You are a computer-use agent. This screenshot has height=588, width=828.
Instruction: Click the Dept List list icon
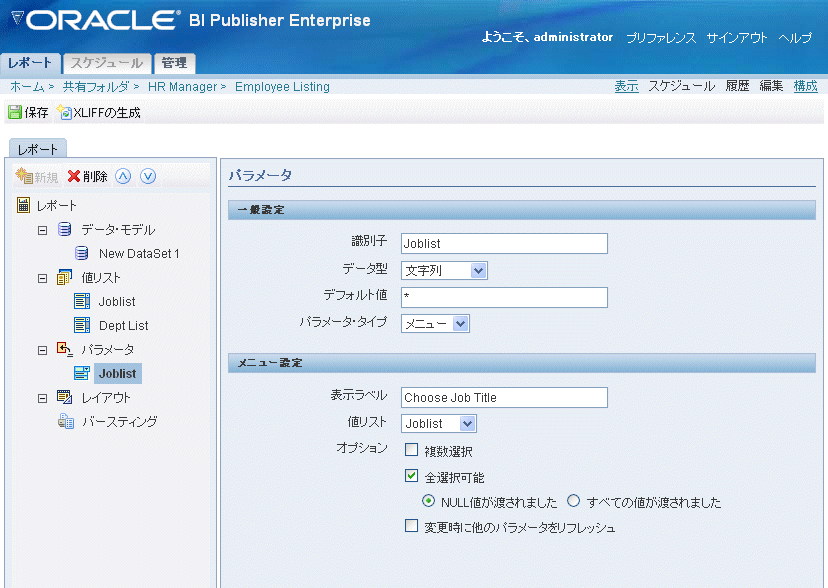(x=82, y=325)
